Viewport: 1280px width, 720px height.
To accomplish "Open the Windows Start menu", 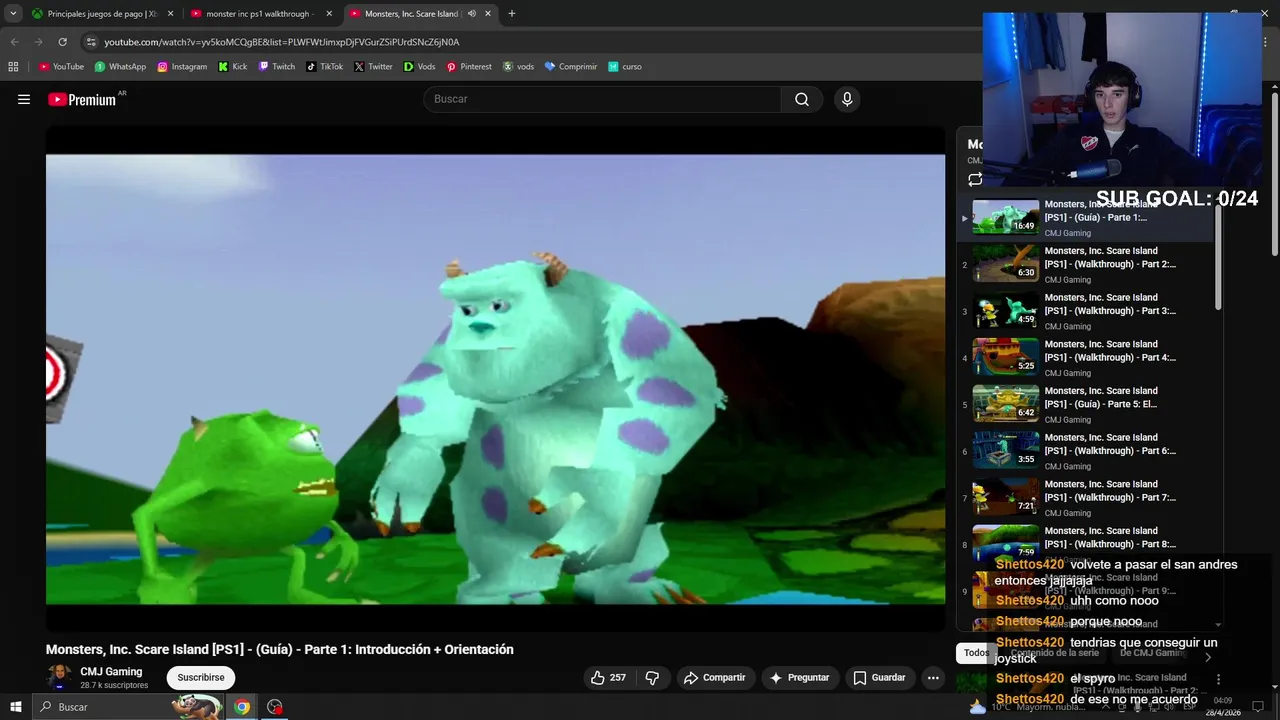I will pos(16,707).
